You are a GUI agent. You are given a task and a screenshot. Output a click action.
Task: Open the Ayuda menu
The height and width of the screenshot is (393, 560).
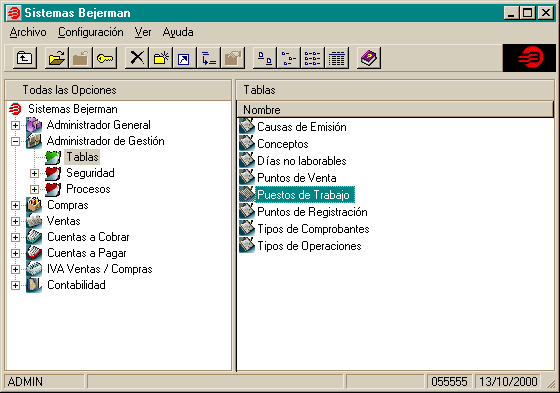(x=178, y=32)
